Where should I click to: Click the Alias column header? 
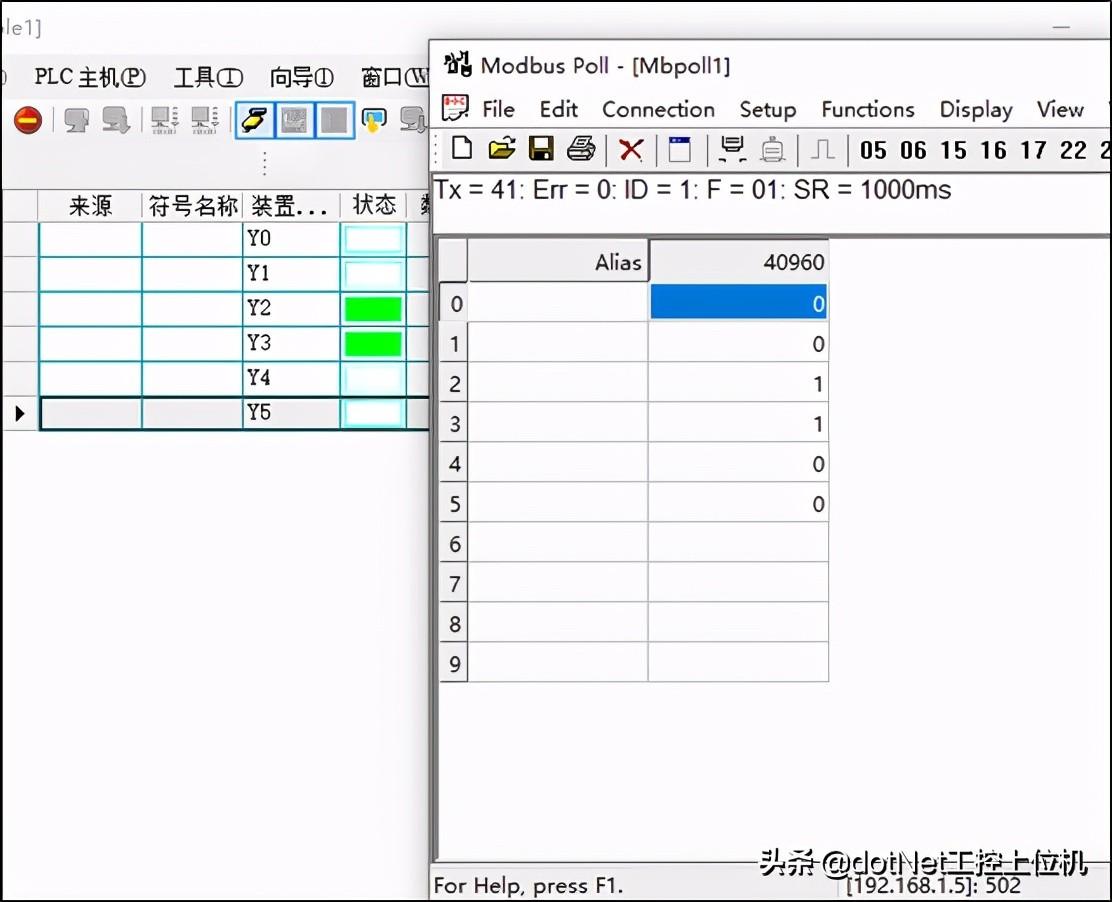point(558,262)
